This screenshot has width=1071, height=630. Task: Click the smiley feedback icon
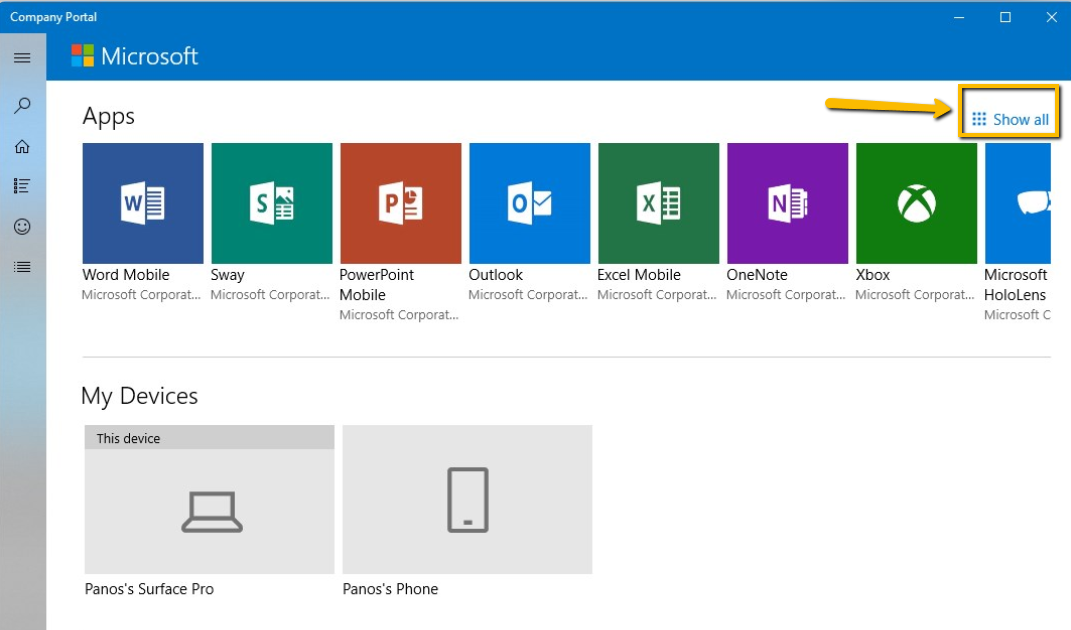[x=22, y=226]
